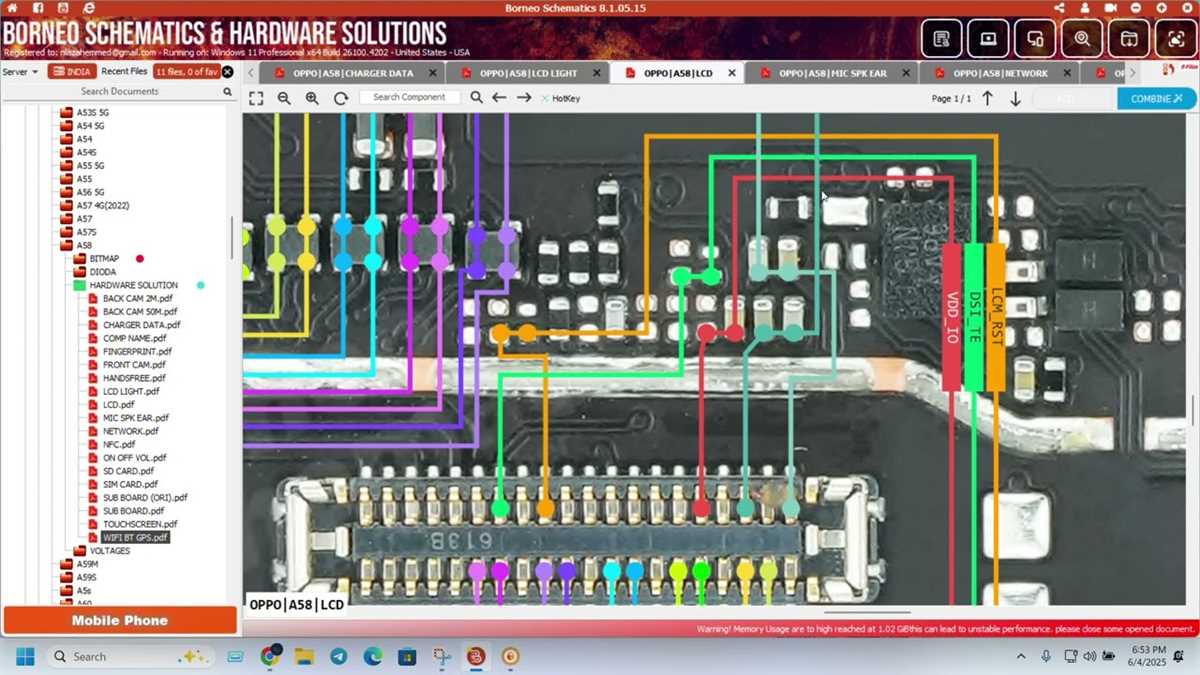Image resolution: width=1200 pixels, height=675 pixels.
Task: Close the OPPO|A58|CHARGER DATA tab
Action: (432, 73)
